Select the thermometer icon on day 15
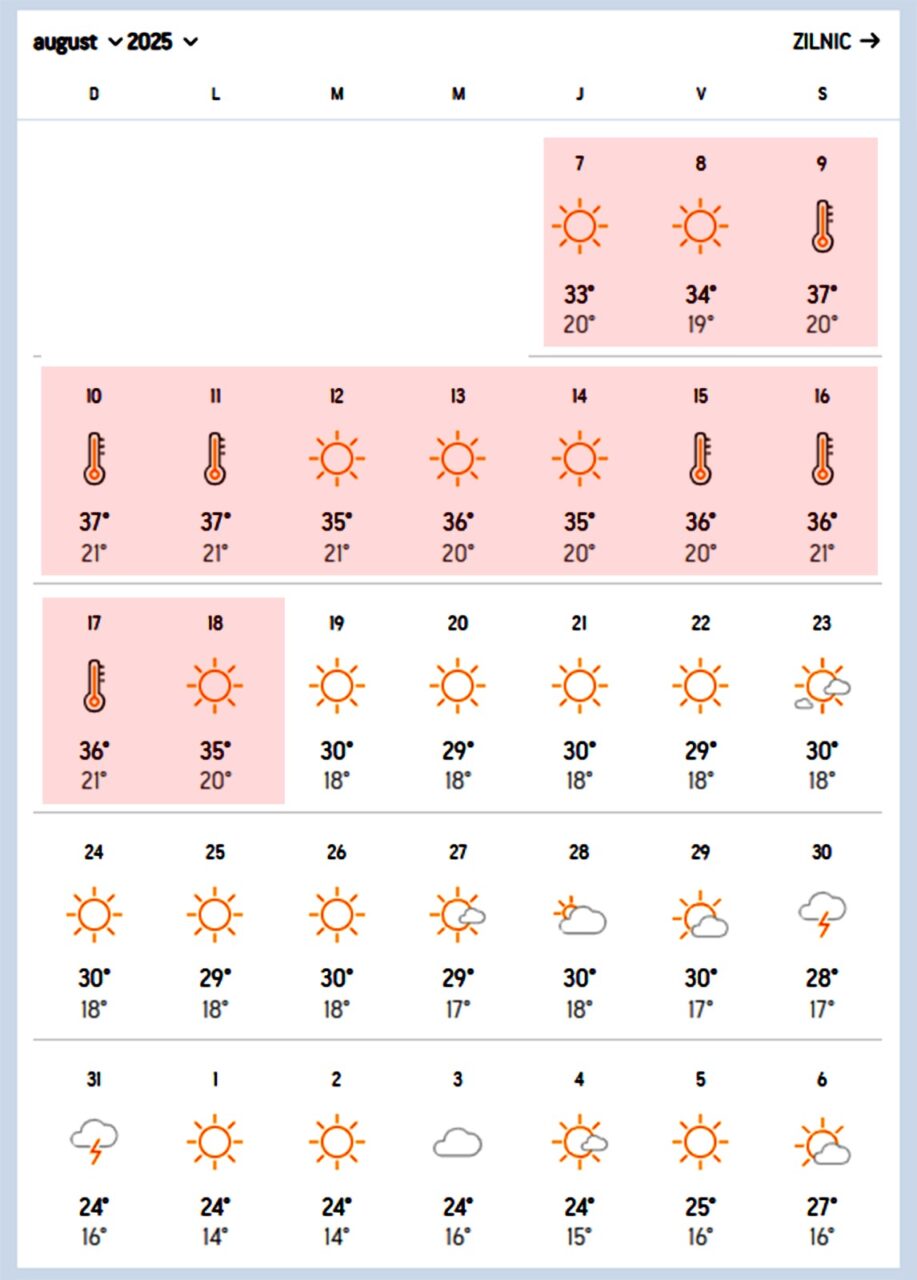Screen dimensions: 917x1280 click(x=700, y=460)
